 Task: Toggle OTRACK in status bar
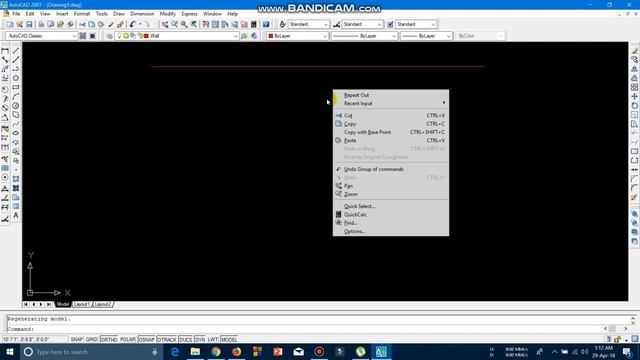(167, 340)
